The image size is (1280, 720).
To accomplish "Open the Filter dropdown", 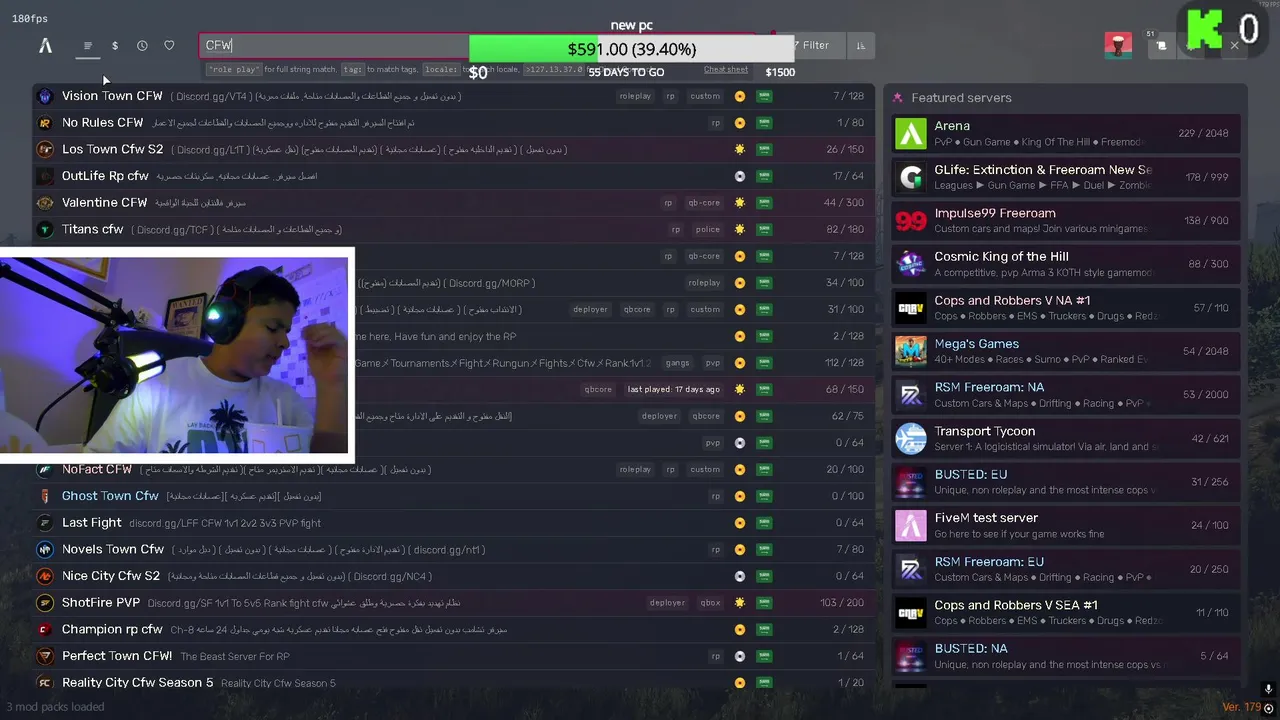I will (811, 45).
